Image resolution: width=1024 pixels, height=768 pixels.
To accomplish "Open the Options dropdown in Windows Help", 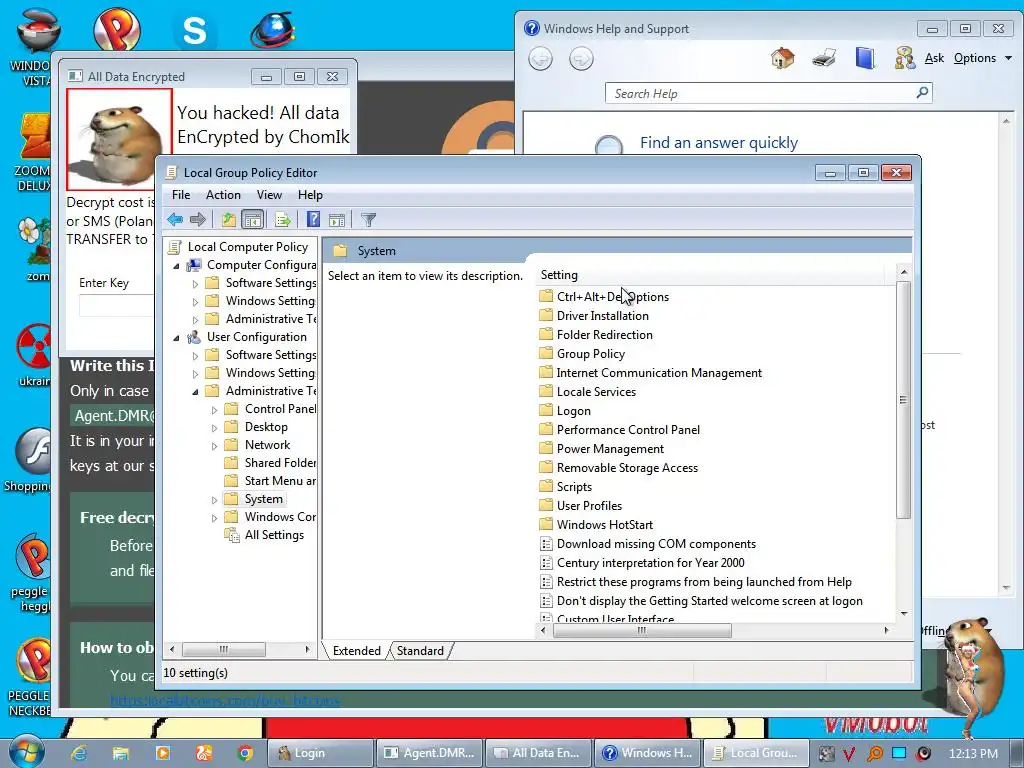I will (982, 58).
